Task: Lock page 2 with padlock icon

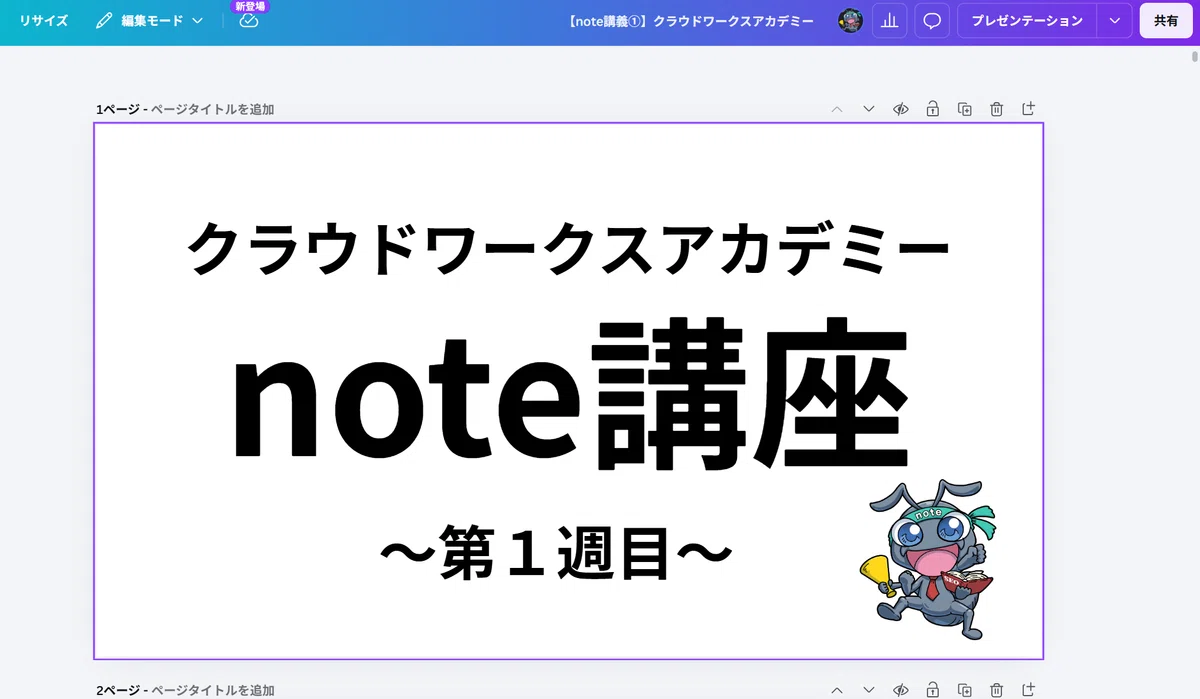Action: point(932,690)
